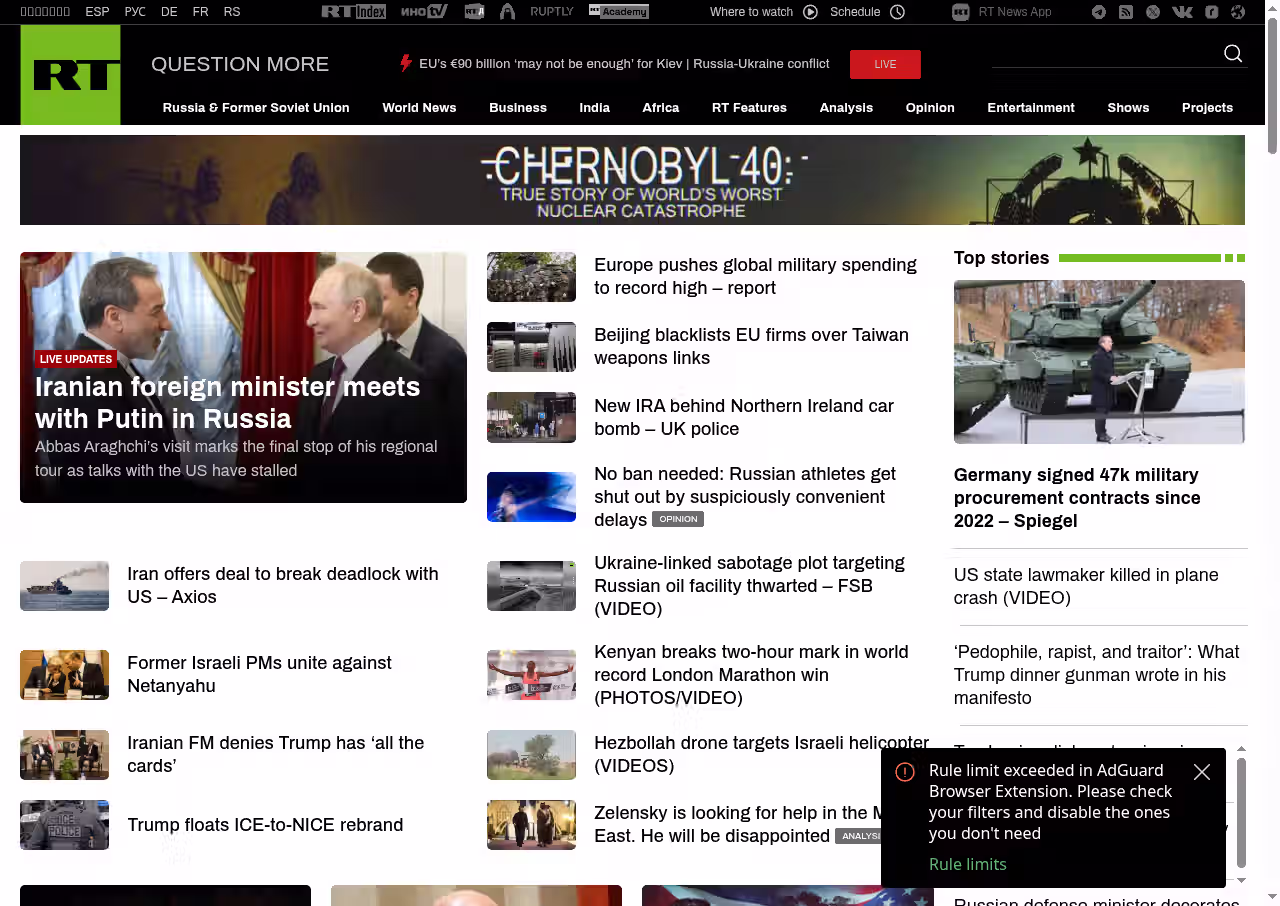This screenshot has width=1280, height=906.
Task: Click the Schedule clock icon
Action: (897, 12)
